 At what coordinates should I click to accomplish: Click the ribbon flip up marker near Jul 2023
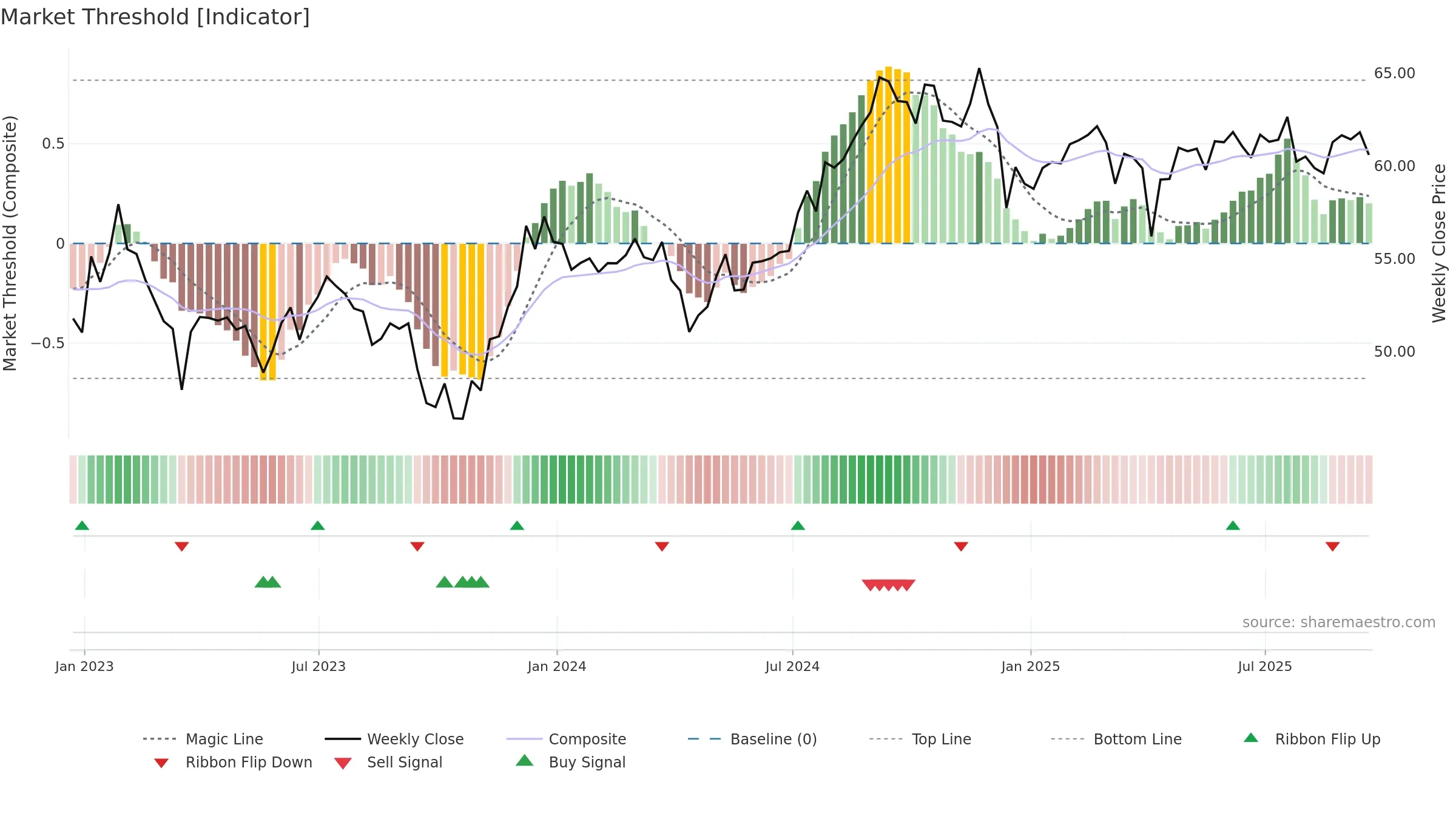[317, 525]
